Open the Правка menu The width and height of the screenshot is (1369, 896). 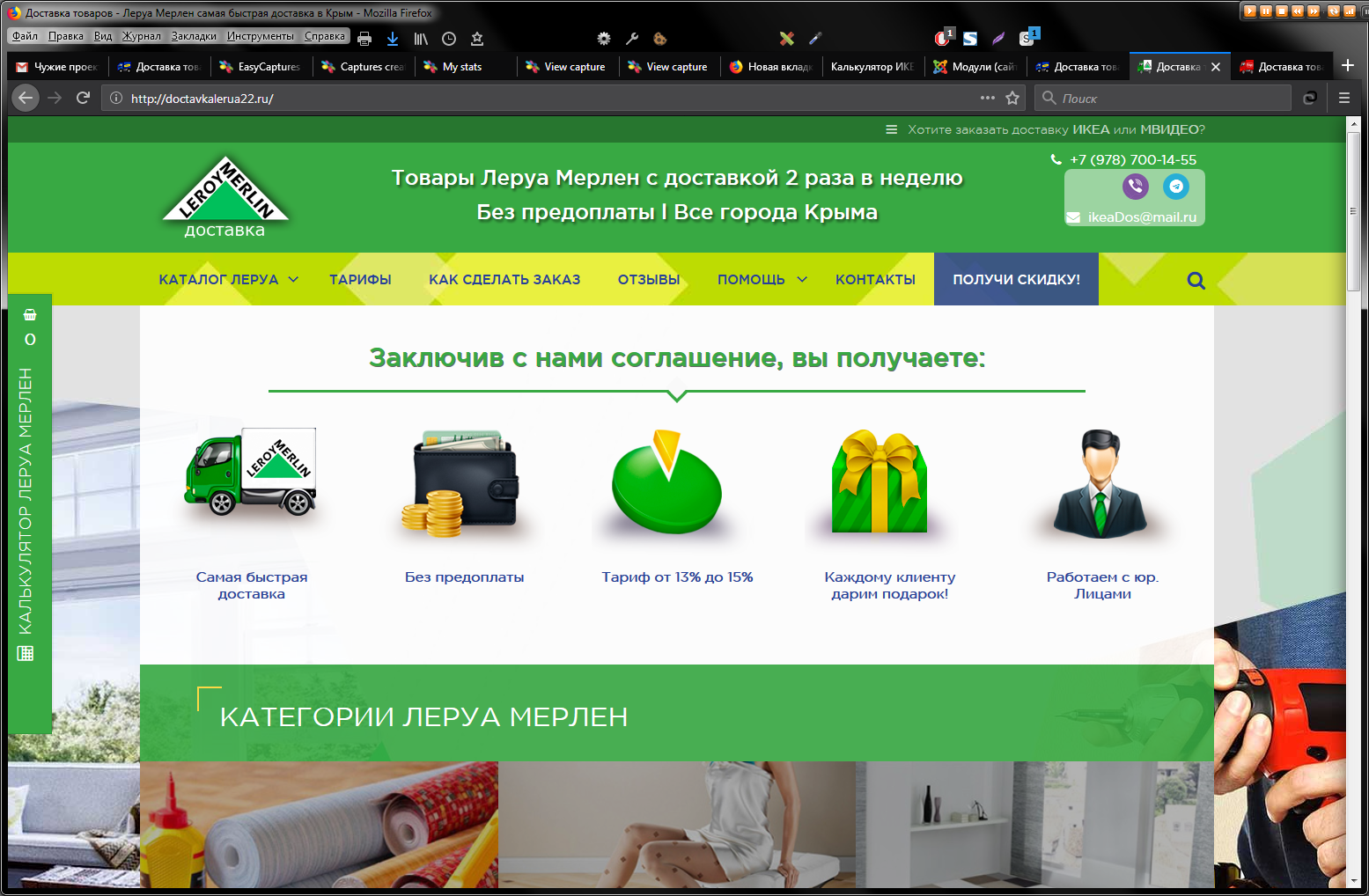[x=66, y=36]
